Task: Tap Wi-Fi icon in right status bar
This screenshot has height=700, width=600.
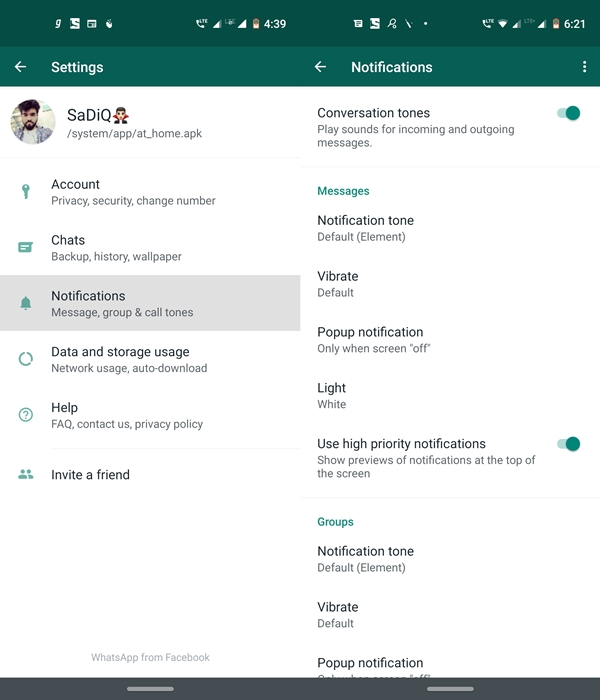Action: point(503,24)
